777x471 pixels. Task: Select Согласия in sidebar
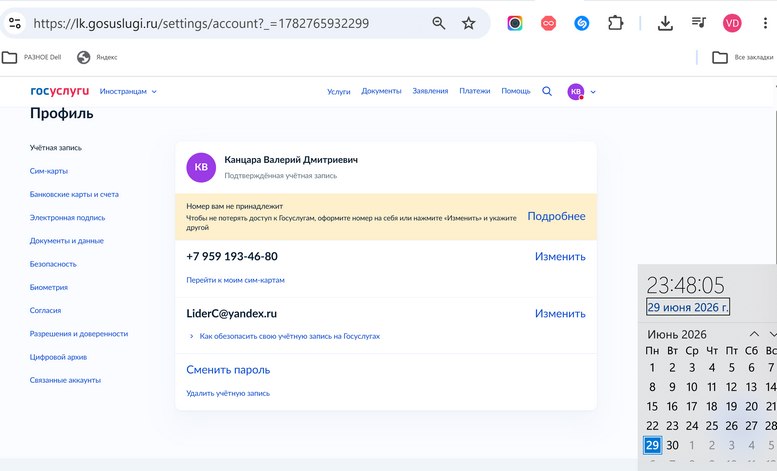[45, 311]
